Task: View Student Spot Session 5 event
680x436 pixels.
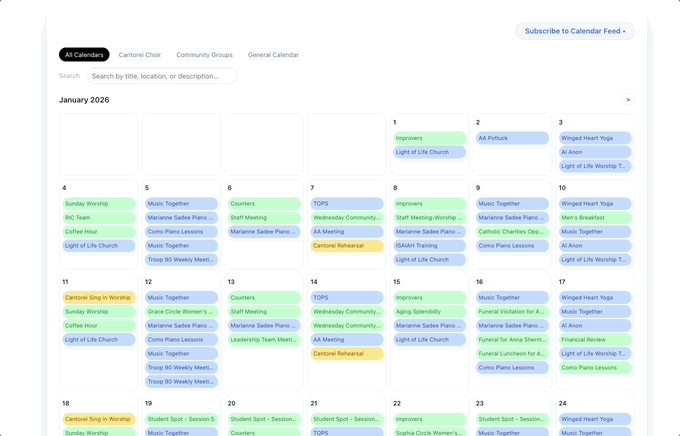Action: point(181,420)
